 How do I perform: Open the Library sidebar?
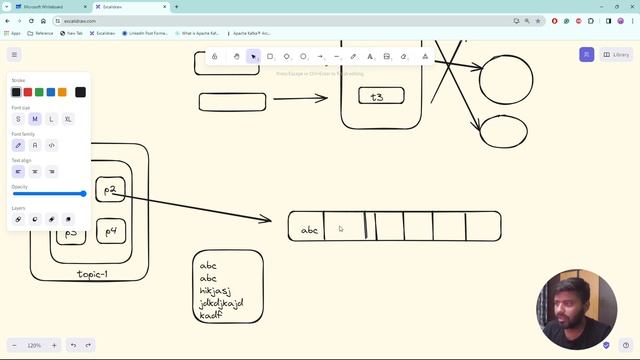(616, 54)
